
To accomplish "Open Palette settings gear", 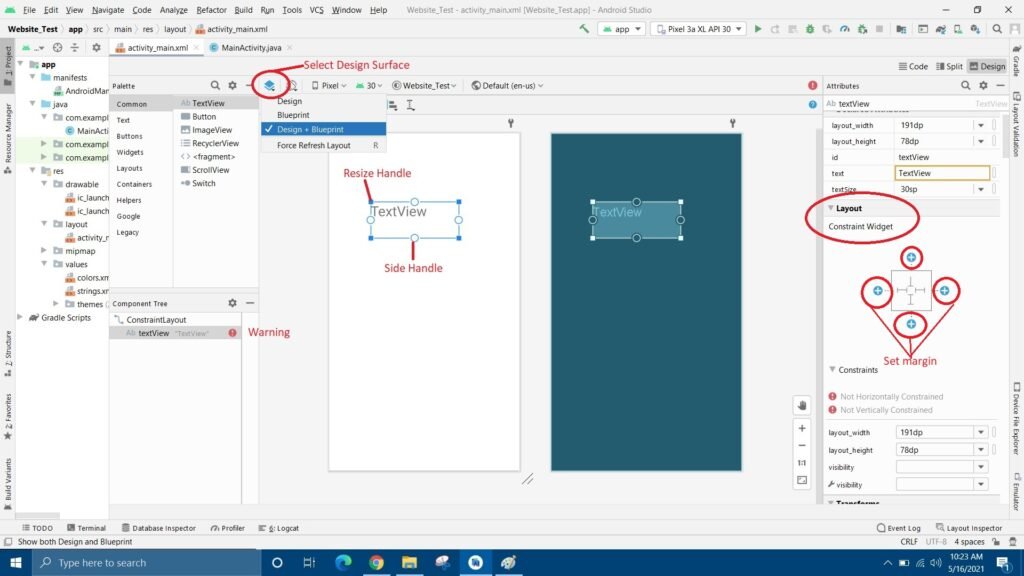I will (232, 86).
